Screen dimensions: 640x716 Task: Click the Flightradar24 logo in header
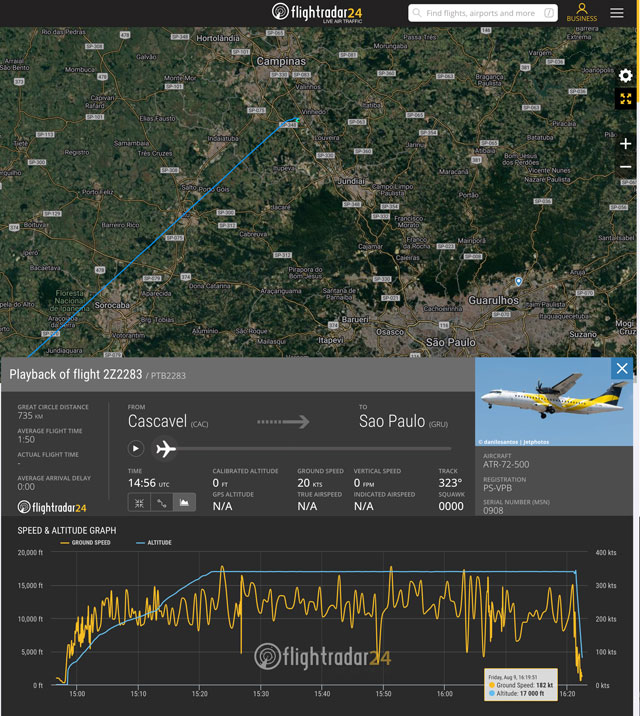318,13
